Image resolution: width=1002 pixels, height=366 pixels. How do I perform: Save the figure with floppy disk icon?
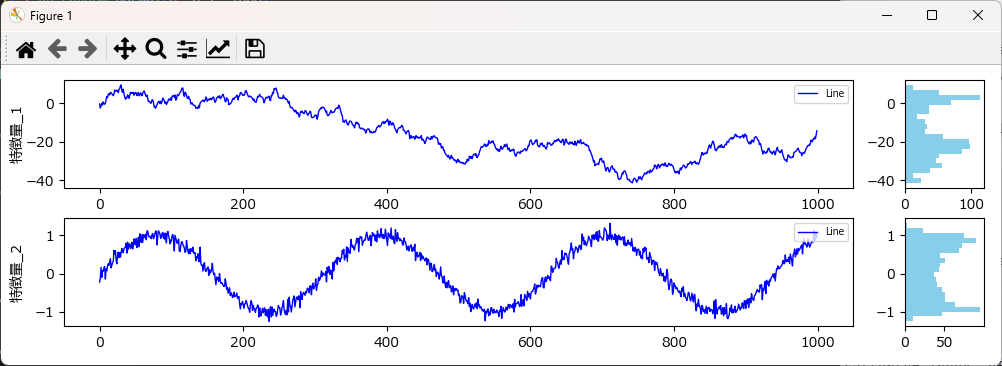pos(255,49)
